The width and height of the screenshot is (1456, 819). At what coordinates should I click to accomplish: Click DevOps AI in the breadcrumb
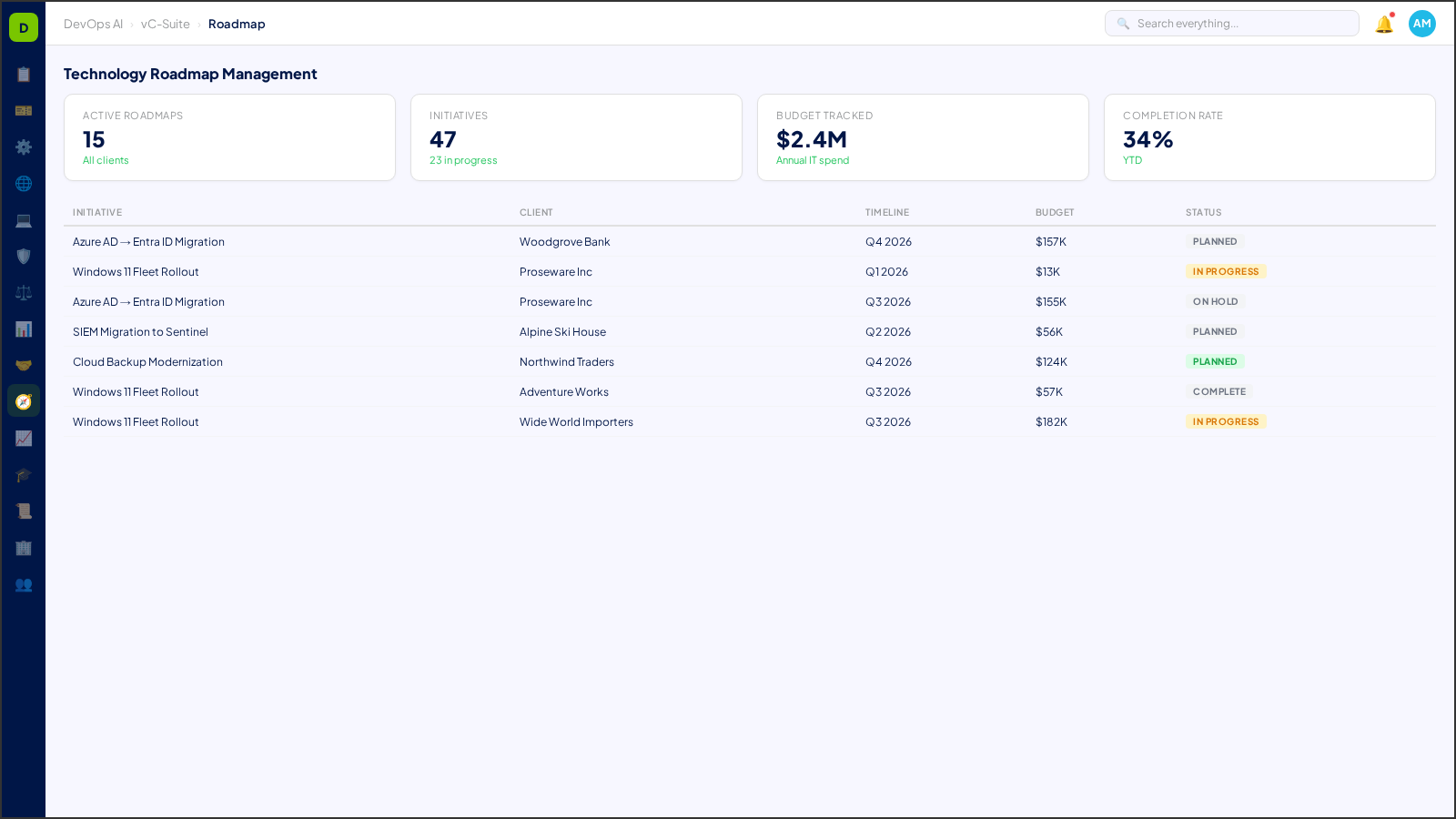(93, 24)
